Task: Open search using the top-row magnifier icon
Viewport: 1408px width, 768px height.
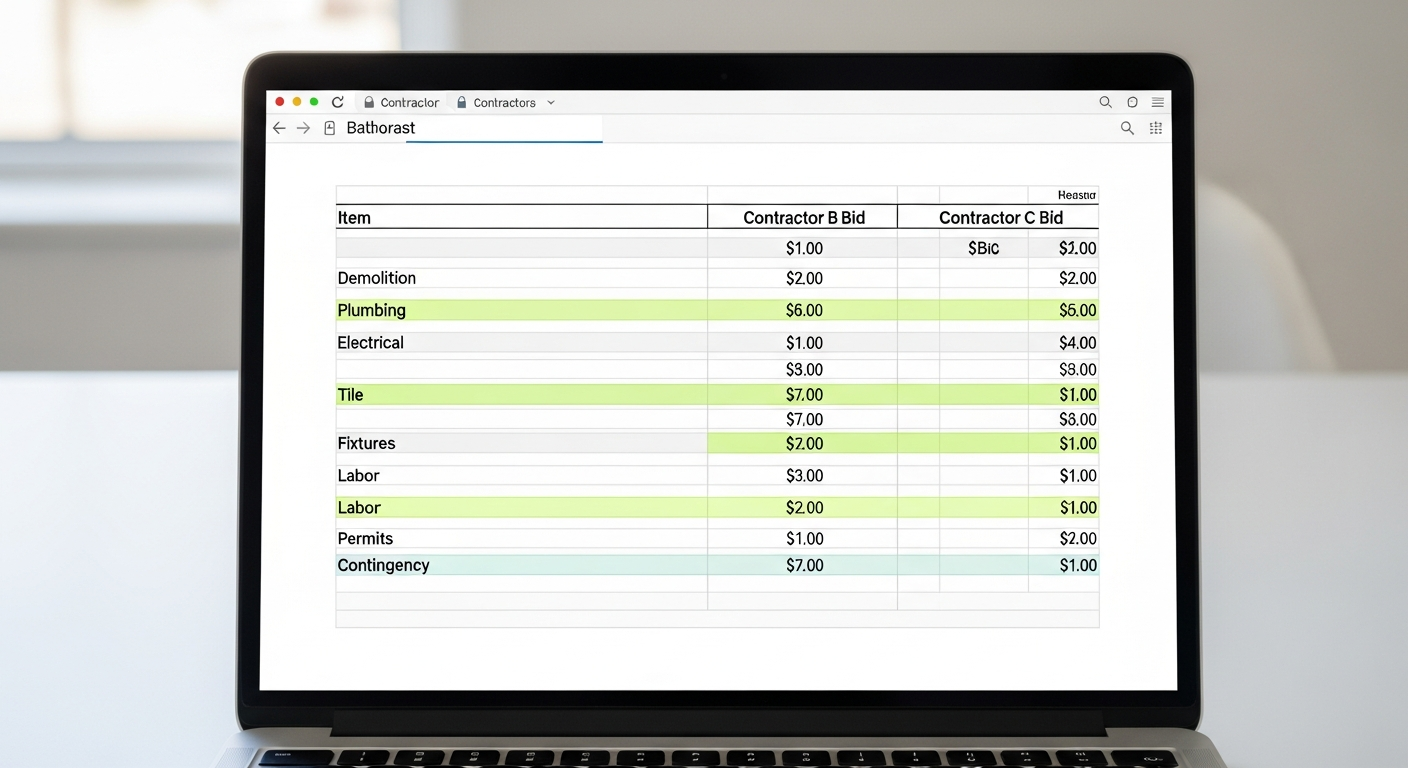Action: pos(1105,102)
